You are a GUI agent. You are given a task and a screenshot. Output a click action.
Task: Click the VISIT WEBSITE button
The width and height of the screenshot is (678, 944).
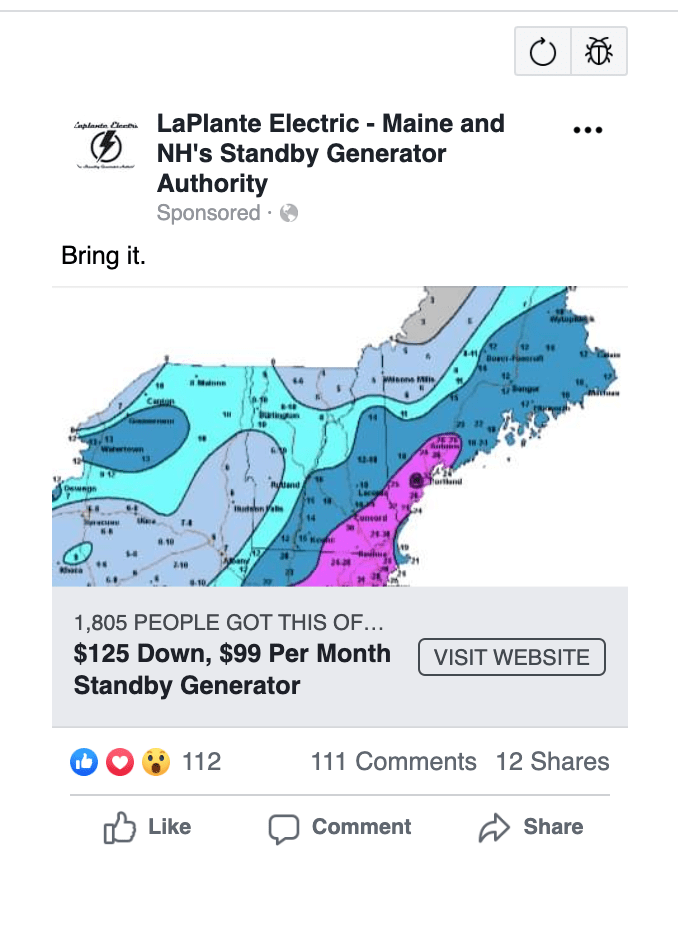[512, 657]
